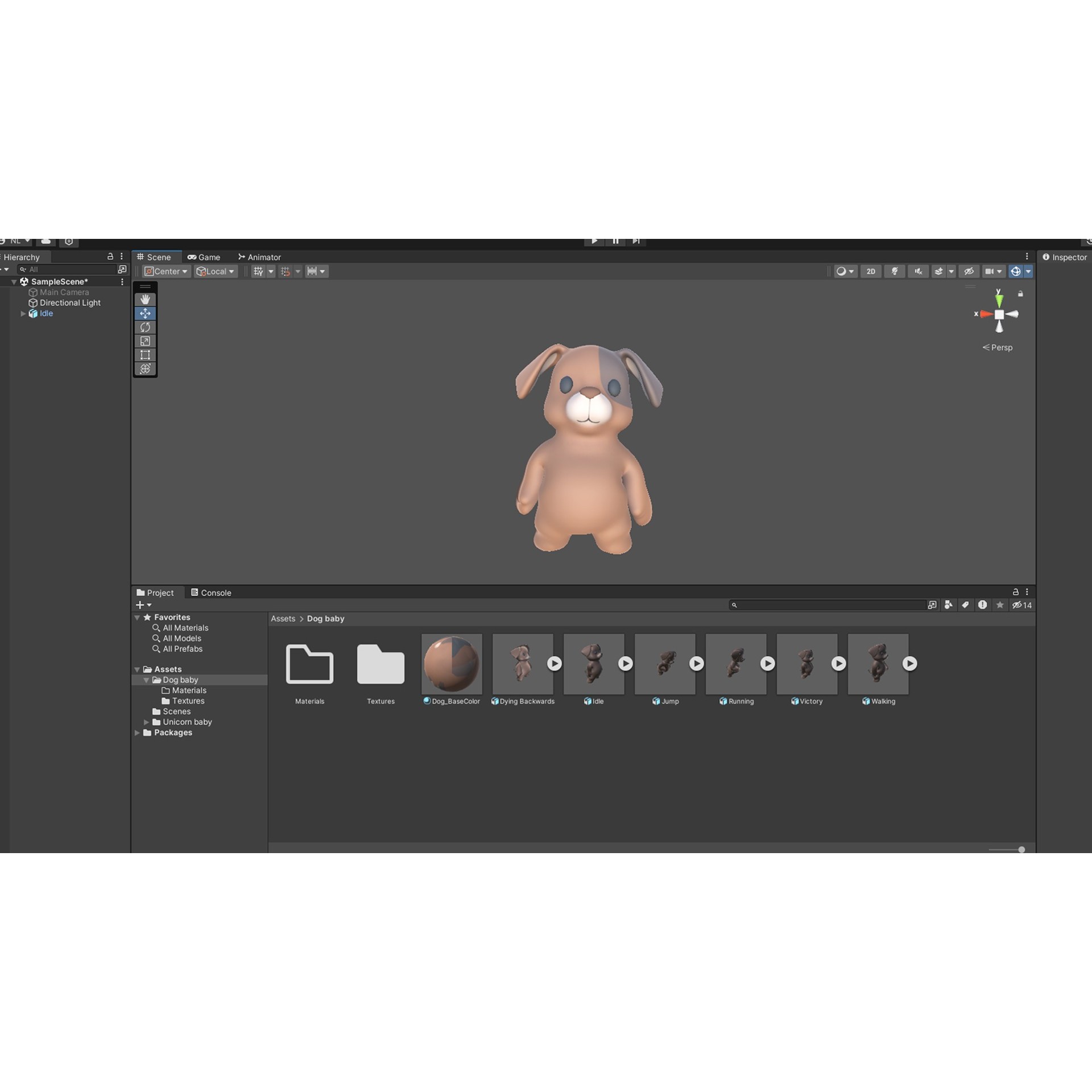Toggle 2D view mode
This screenshot has height=1092, width=1092.
pos(871,271)
